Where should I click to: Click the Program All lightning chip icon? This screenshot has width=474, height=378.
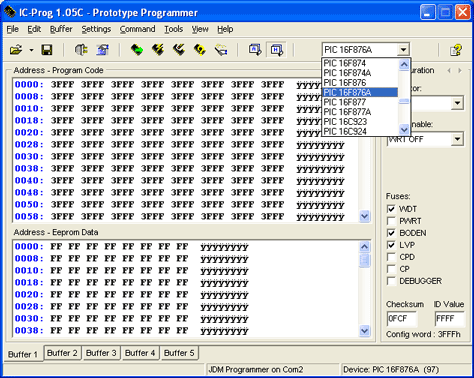tap(158, 50)
